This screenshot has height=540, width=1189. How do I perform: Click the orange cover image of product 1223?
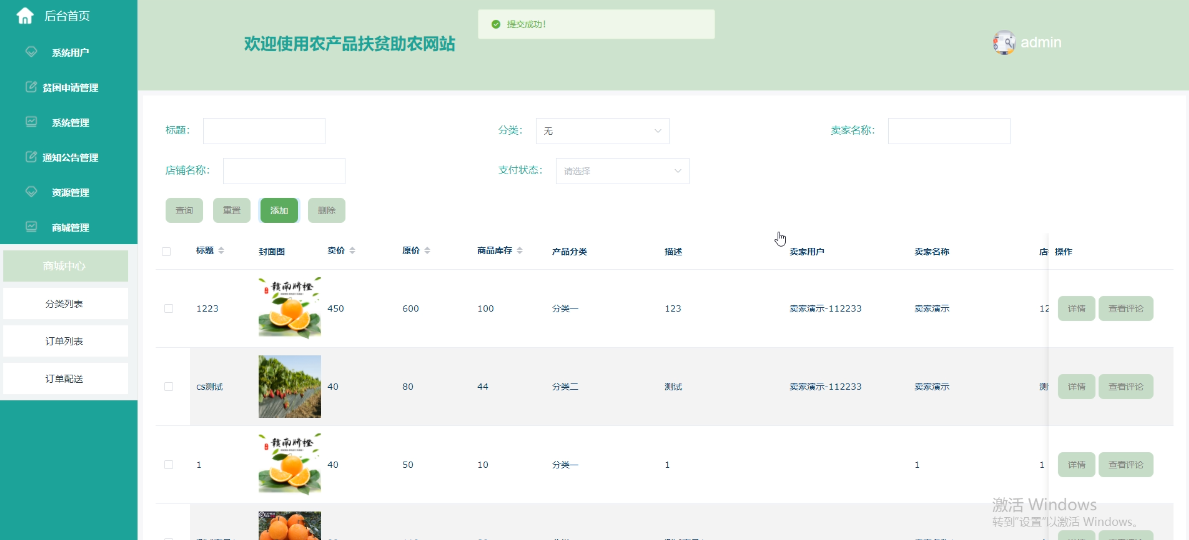(290, 308)
